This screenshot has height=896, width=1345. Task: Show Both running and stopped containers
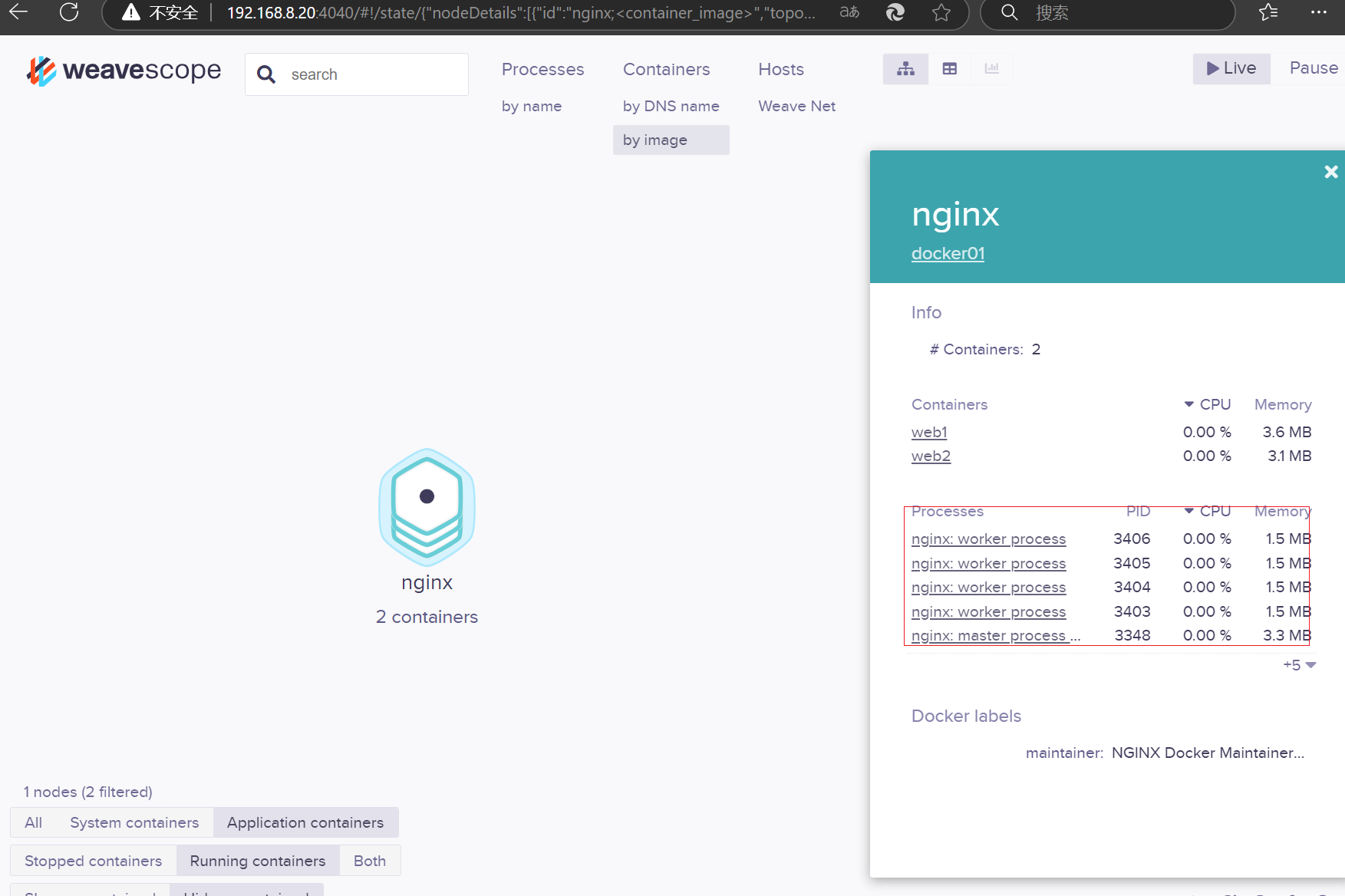tap(370, 861)
